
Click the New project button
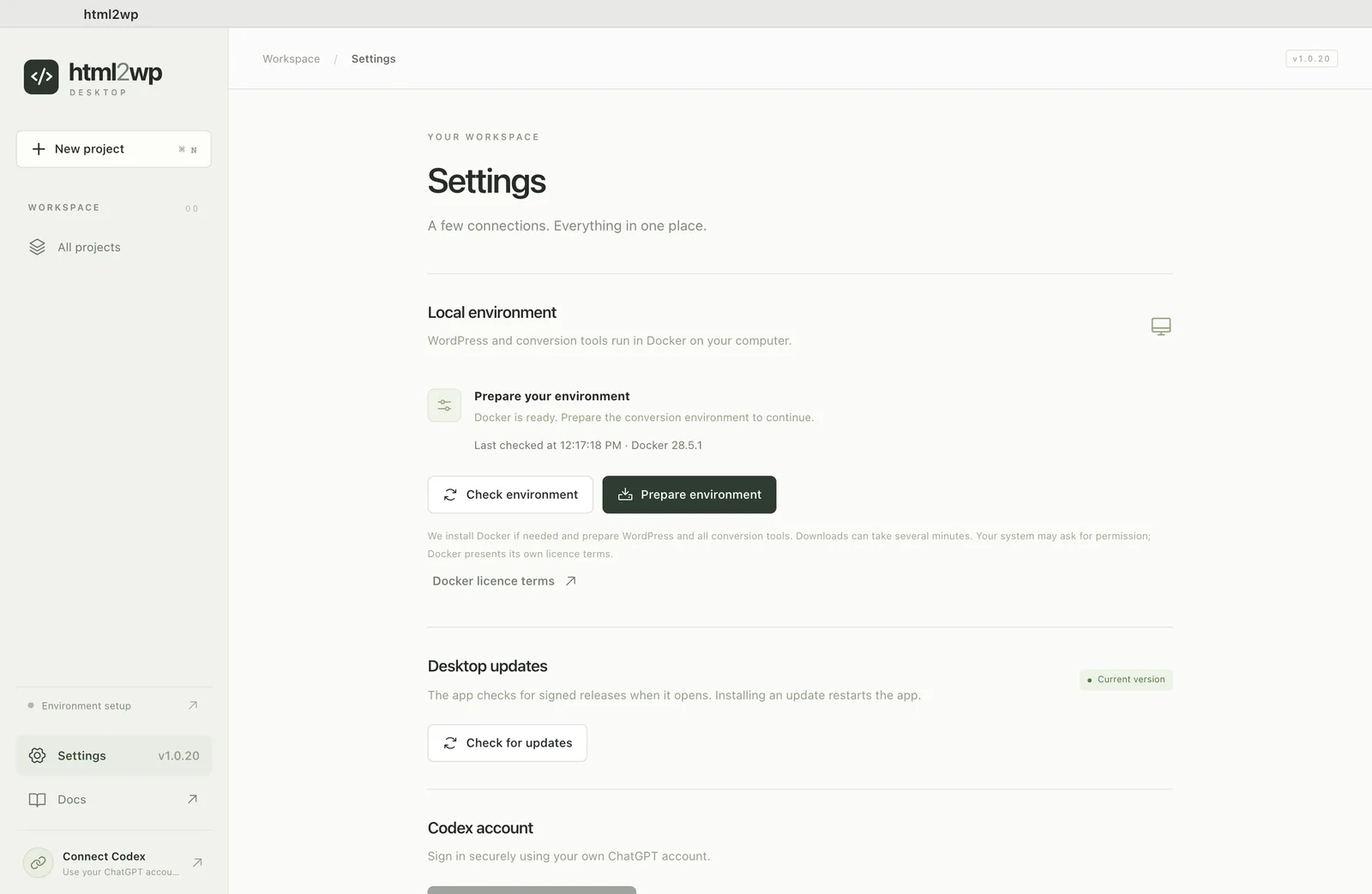pos(114,149)
